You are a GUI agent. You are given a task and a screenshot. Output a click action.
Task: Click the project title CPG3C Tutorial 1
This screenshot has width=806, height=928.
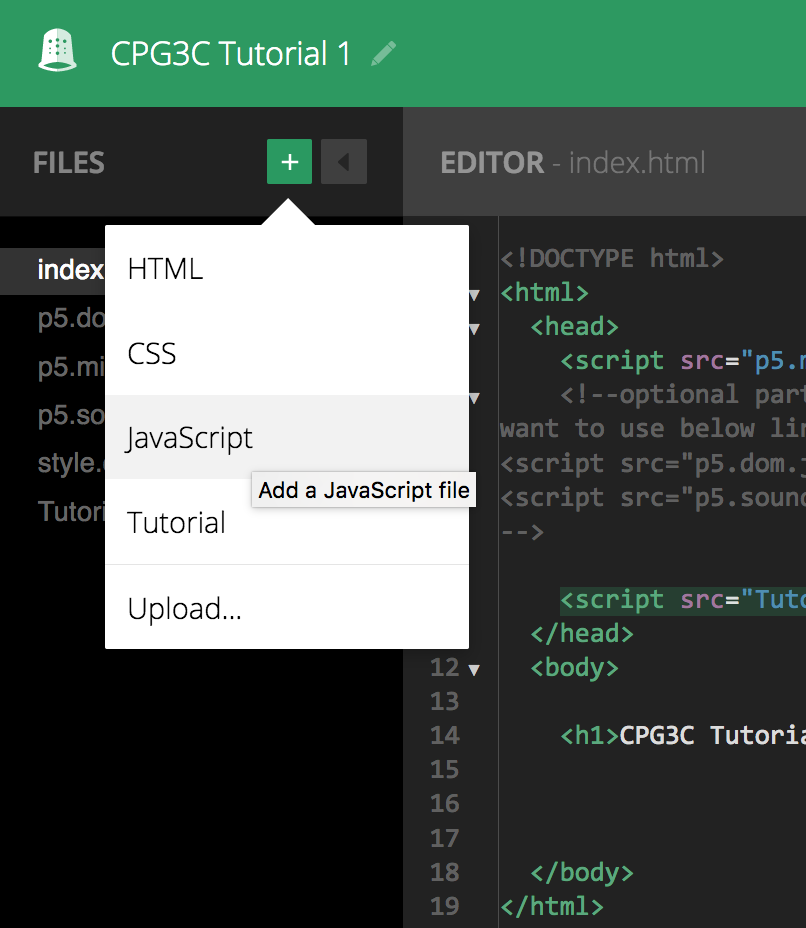click(231, 54)
